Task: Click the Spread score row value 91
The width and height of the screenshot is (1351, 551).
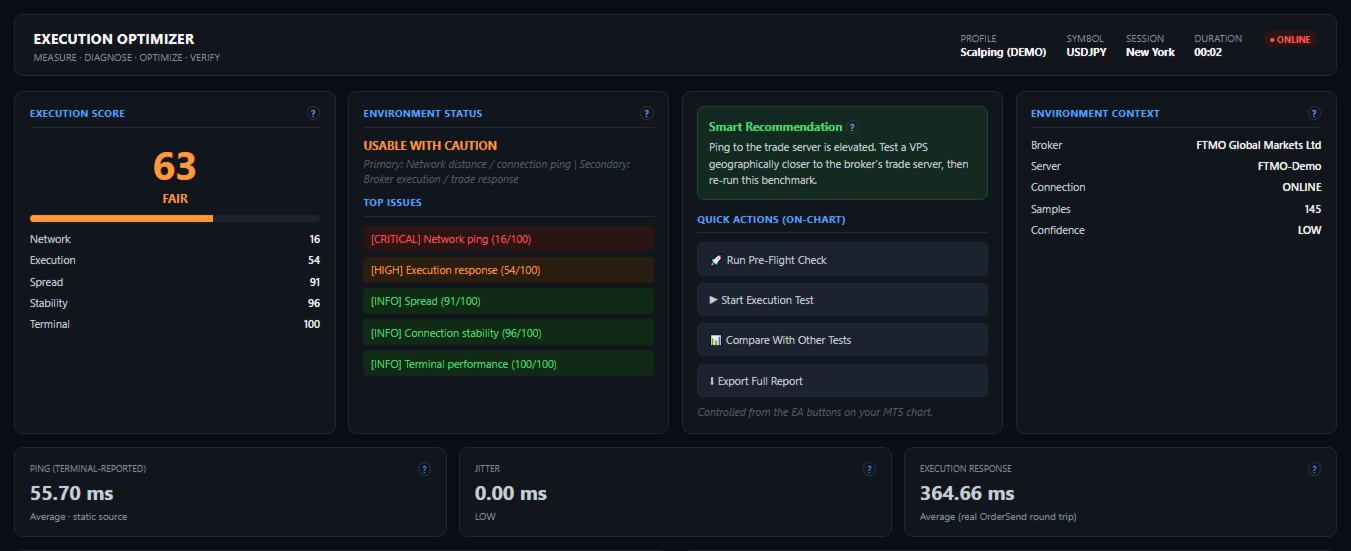Action: click(315, 282)
